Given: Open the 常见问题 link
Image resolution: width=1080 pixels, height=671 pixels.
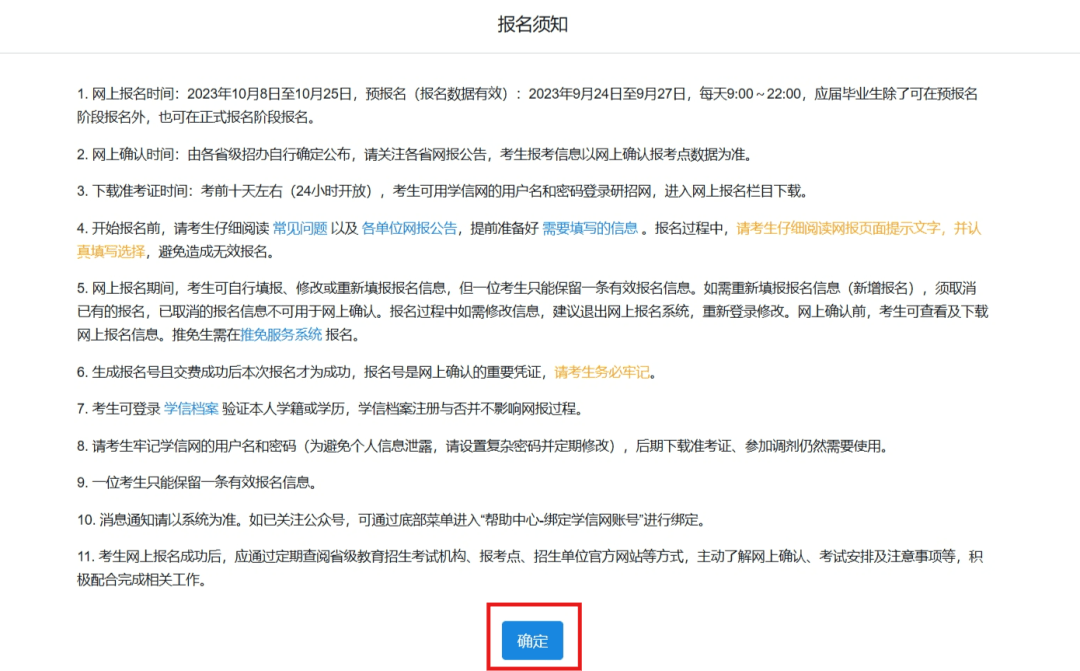Looking at the screenshot, I should (x=300, y=228).
